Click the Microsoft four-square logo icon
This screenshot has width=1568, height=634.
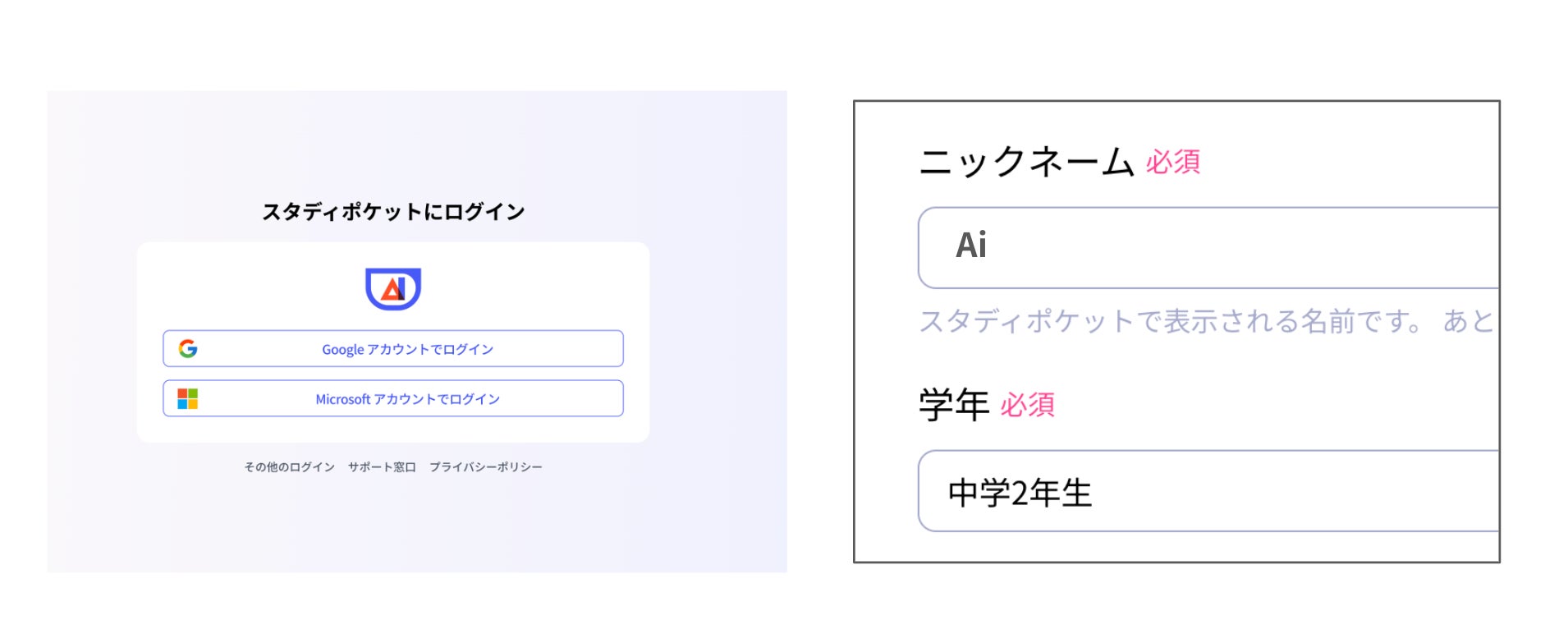188,399
